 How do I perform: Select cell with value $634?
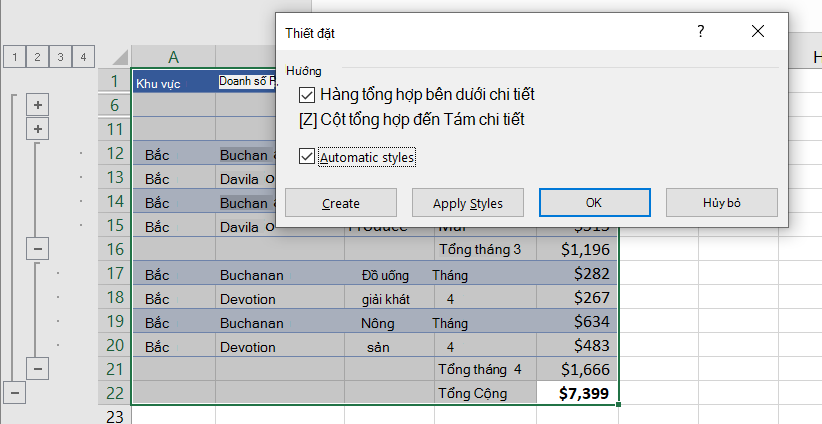(x=578, y=321)
